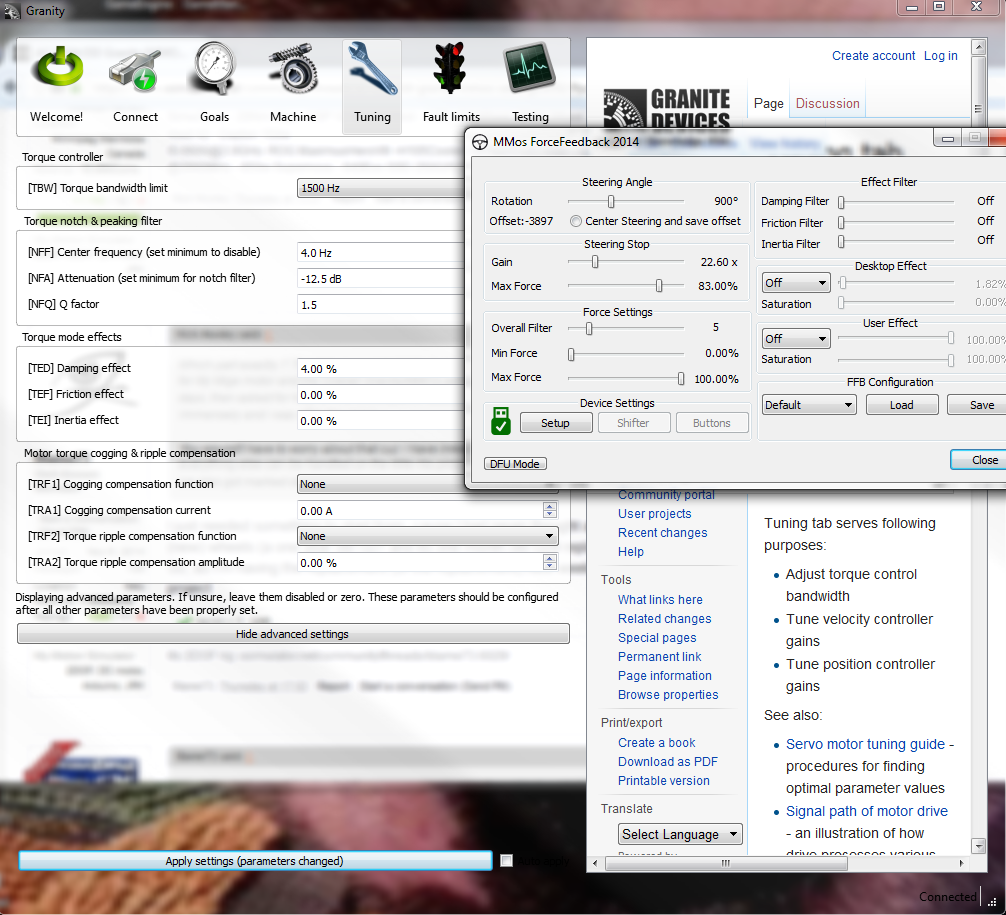Click the Printable version link
Screen dimensions: 1006x915
tap(664, 781)
